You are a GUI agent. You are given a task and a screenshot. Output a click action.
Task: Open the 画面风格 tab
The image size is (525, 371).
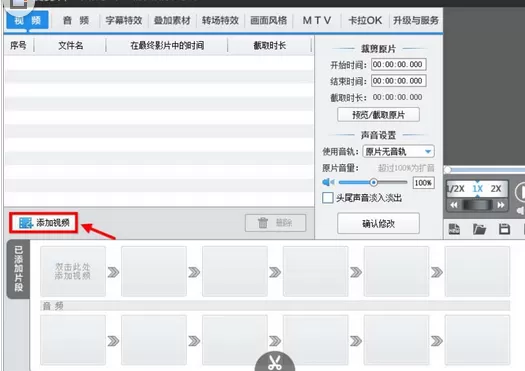point(269,20)
